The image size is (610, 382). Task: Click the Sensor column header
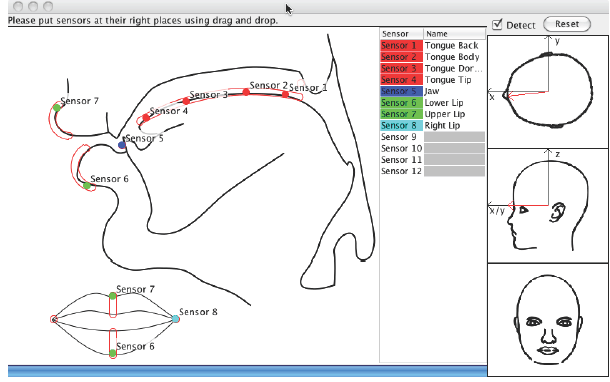(401, 34)
